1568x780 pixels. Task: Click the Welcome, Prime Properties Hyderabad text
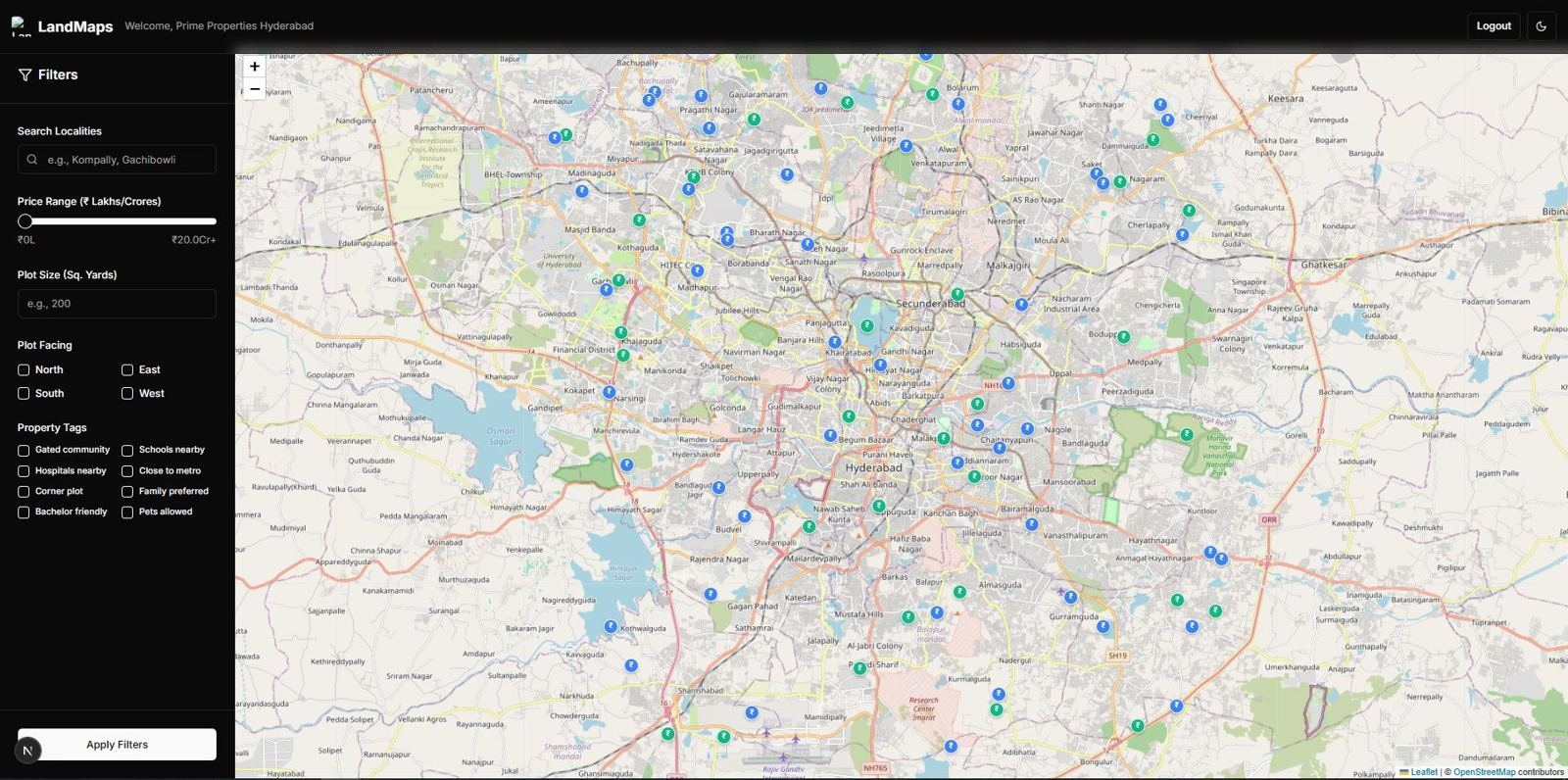click(x=220, y=26)
